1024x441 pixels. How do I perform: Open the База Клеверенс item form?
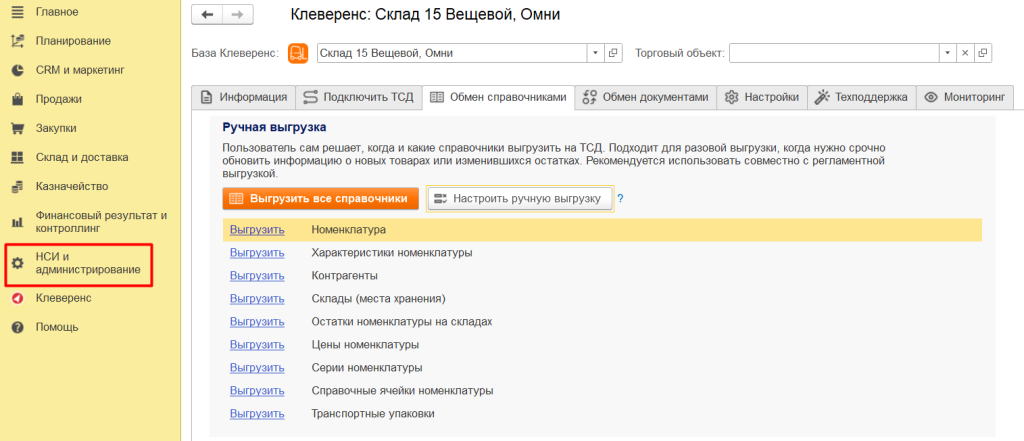613,54
